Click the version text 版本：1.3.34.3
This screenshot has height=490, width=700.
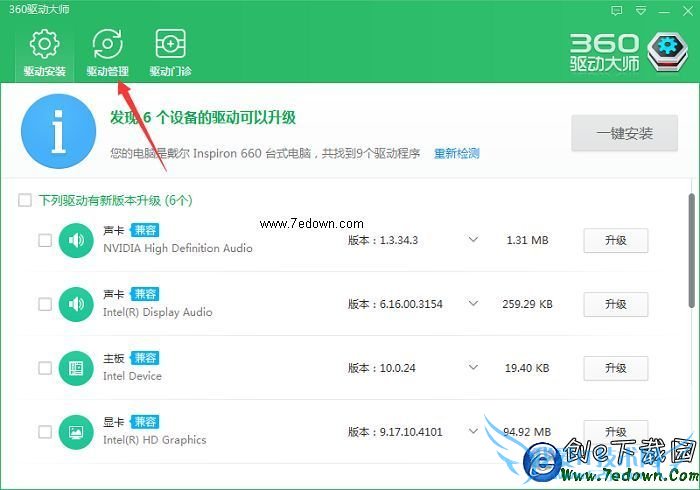click(x=383, y=240)
